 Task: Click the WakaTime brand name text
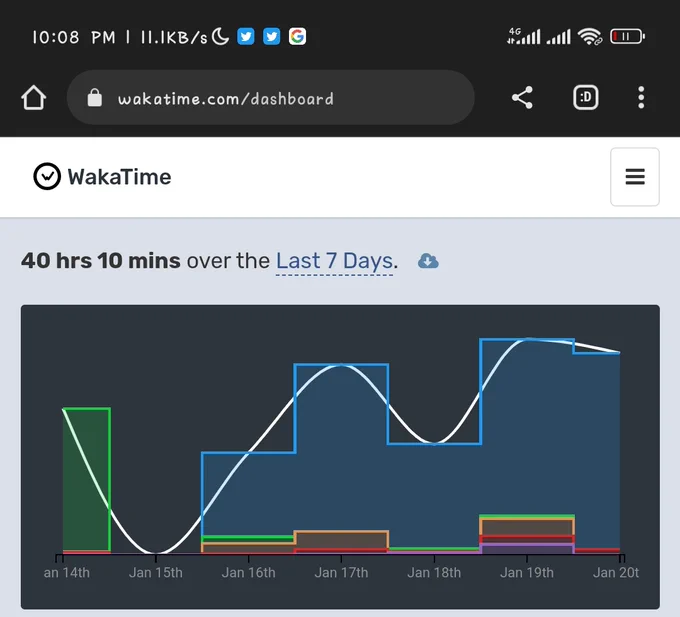[119, 177]
